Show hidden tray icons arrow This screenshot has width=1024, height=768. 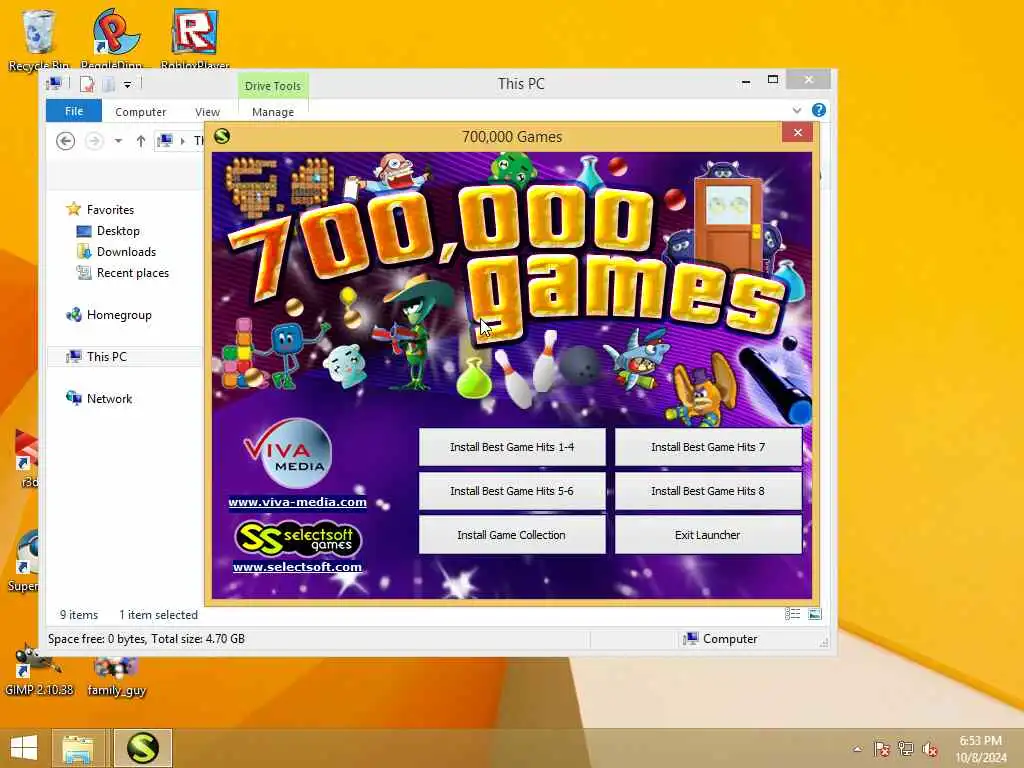[x=857, y=749]
